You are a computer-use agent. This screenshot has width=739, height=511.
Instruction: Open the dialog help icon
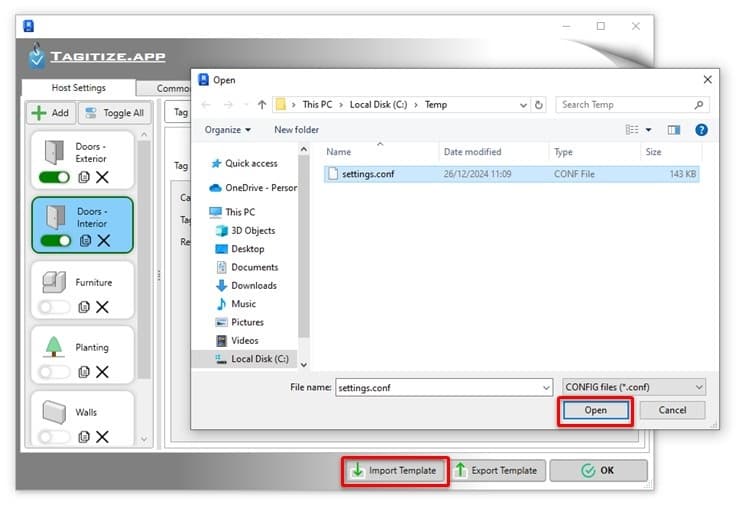pos(701,130)
